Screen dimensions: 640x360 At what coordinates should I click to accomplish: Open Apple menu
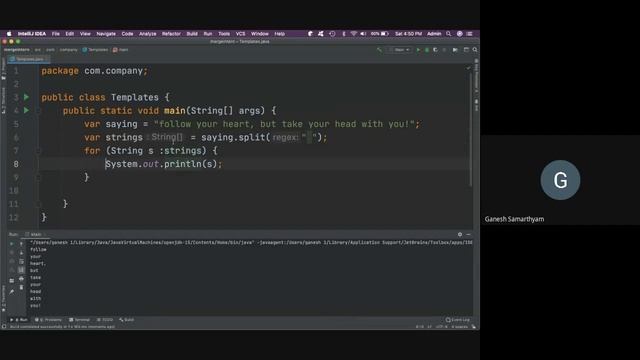pos(9,34)
